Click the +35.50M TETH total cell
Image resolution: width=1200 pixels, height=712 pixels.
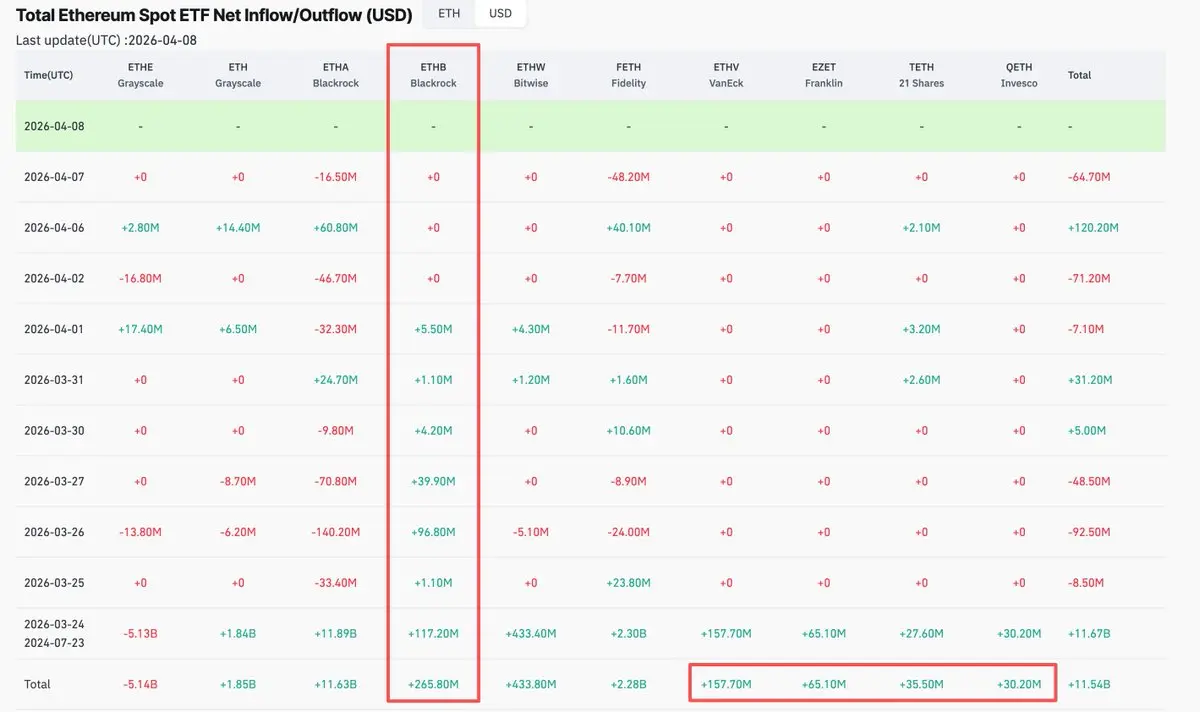tap(921, 685)
